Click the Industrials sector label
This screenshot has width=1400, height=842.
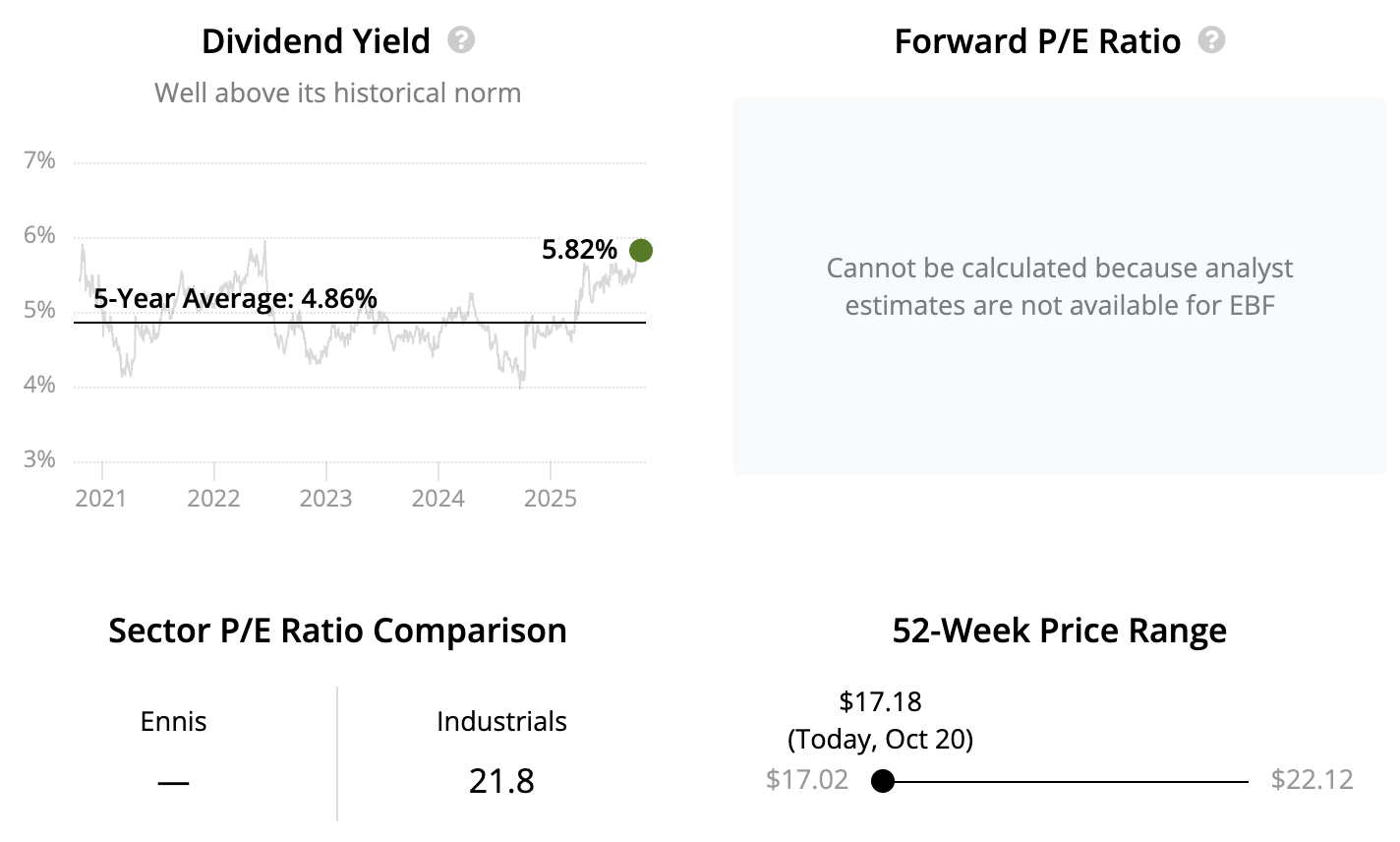(501, 722)
